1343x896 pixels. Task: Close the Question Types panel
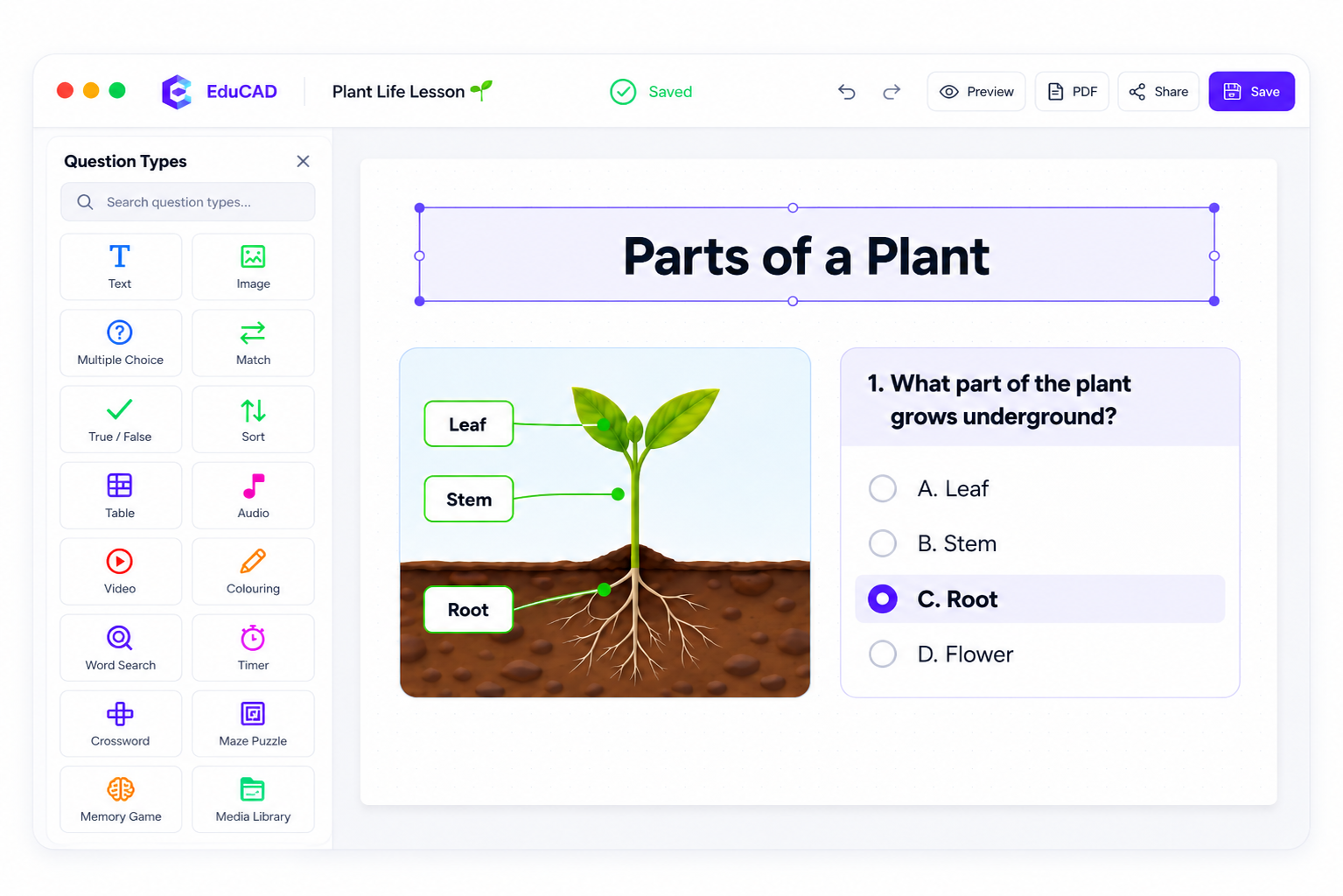point(303,161)
